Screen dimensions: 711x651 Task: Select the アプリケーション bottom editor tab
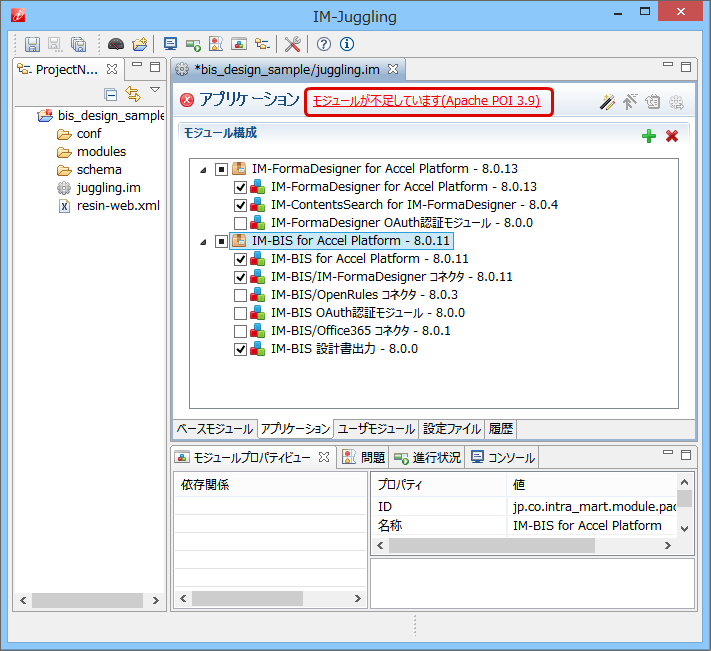coord(295,429)
